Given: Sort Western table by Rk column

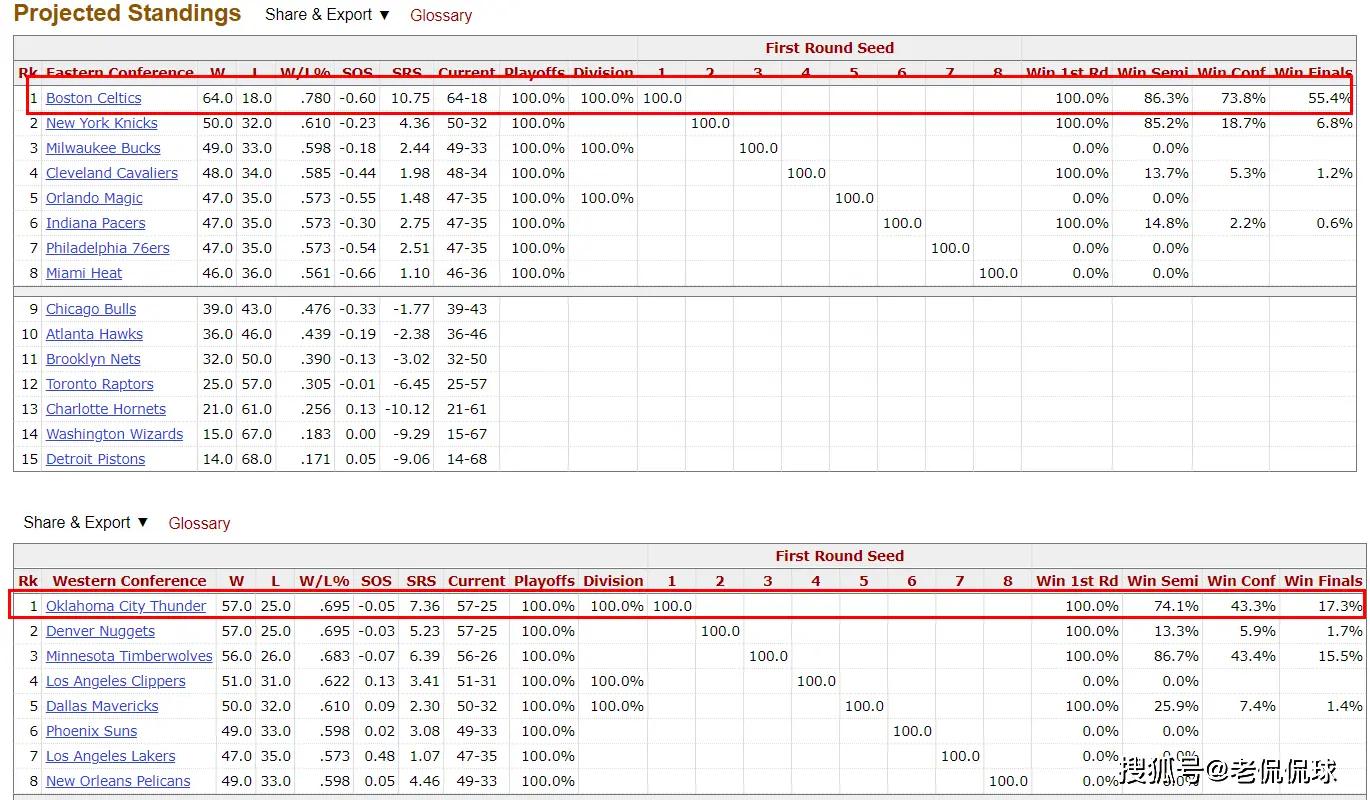Looking at the screenshot, I should (x=28, y=581).
